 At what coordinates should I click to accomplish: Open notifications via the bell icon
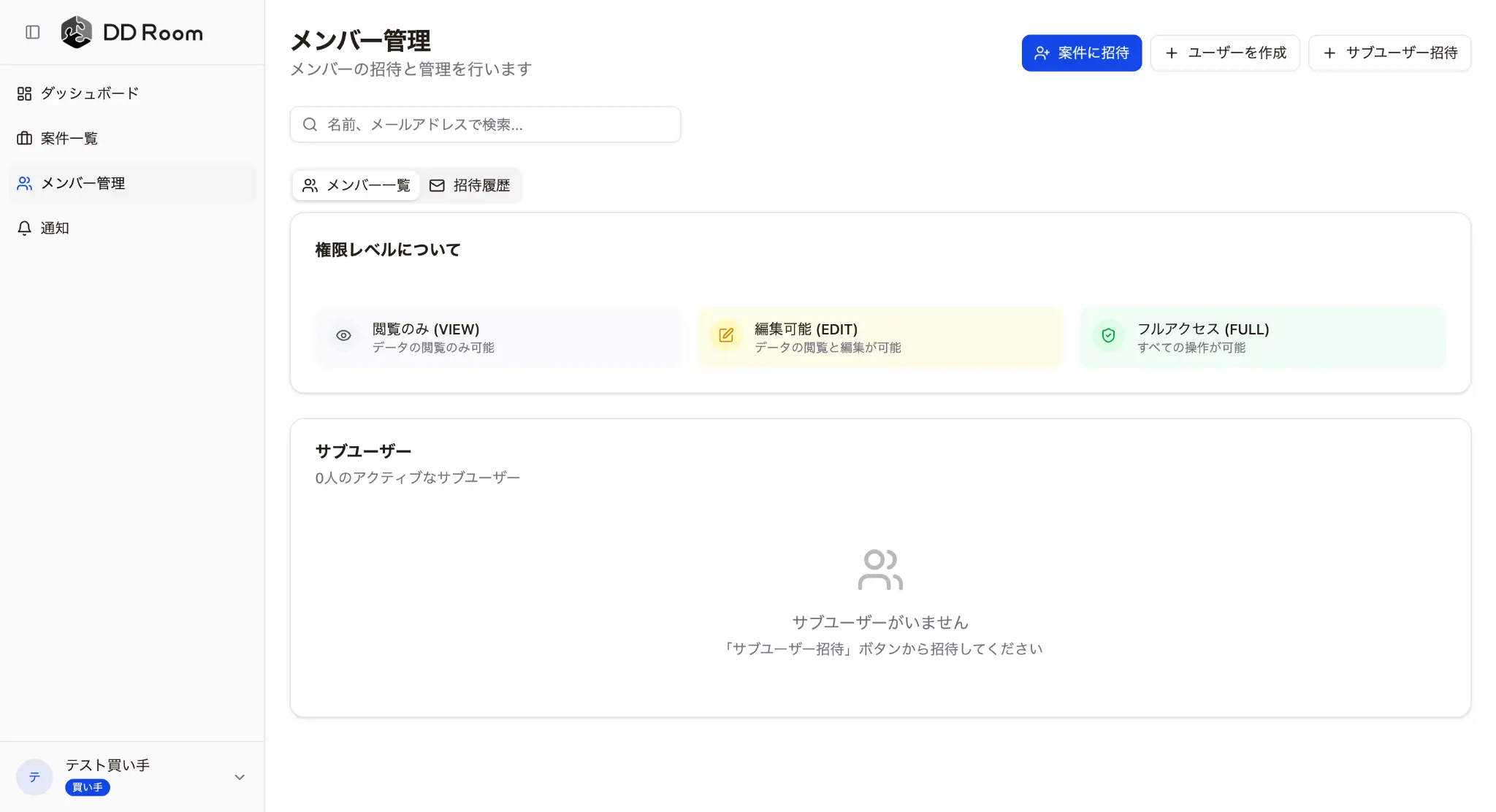click(24, 228)
